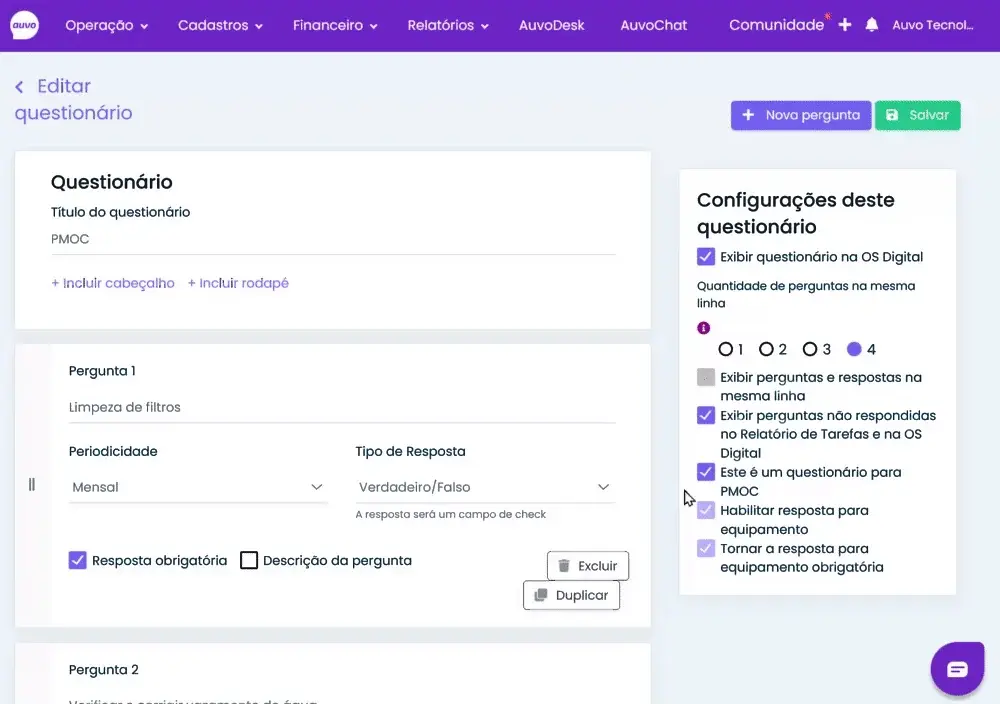Go back using the arrow beside Editar

[x=19, y=87]
